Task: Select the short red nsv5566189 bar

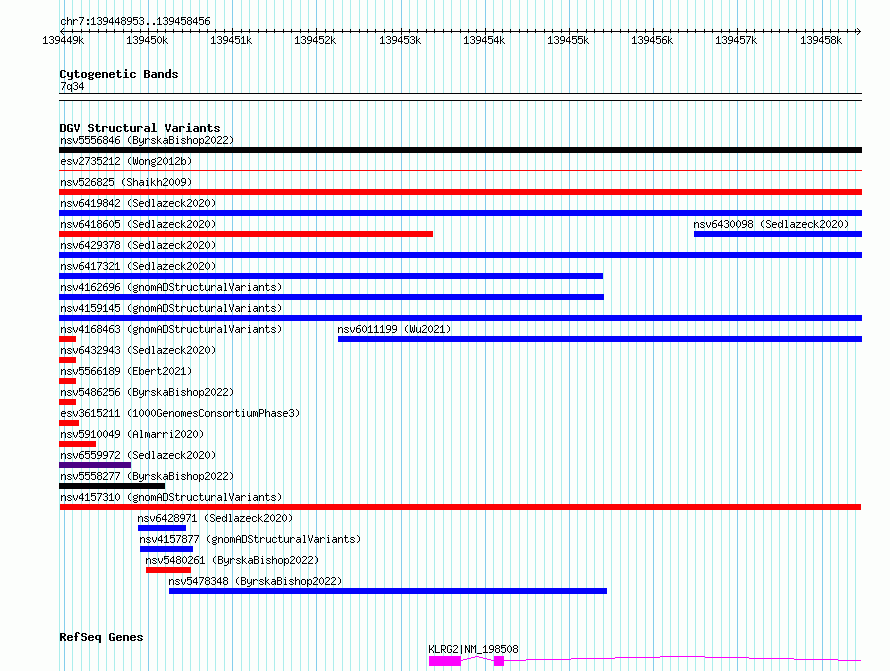Action: click(68, 381)
